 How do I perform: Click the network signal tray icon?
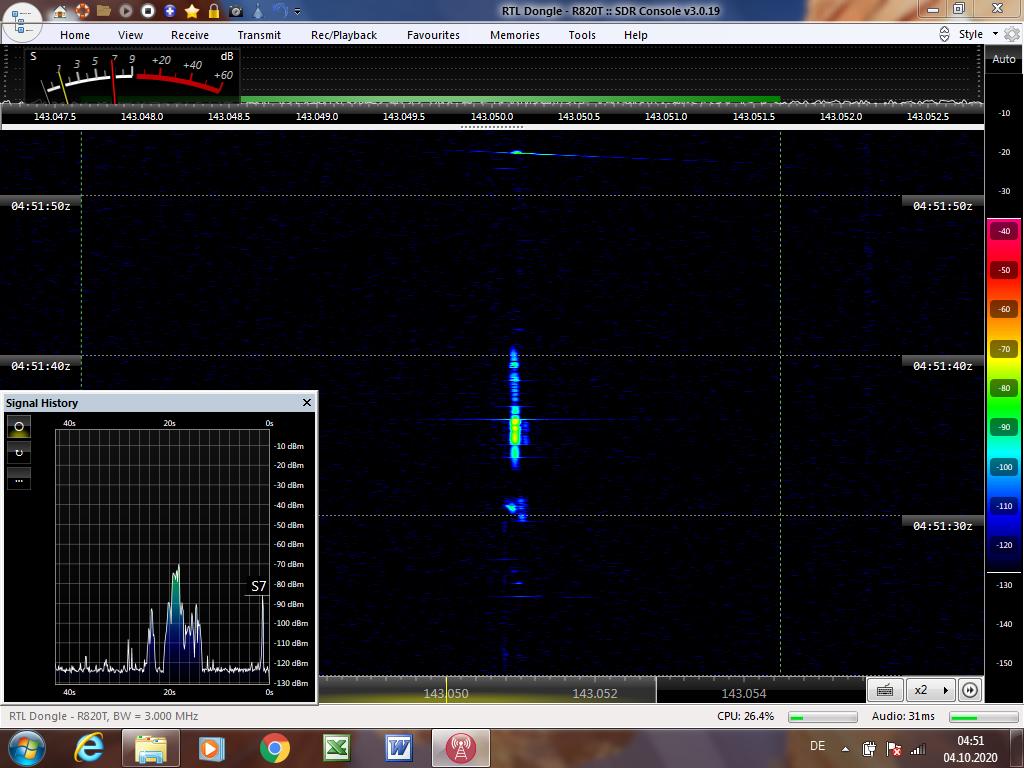pyautogui.click(x=918, y=748)
